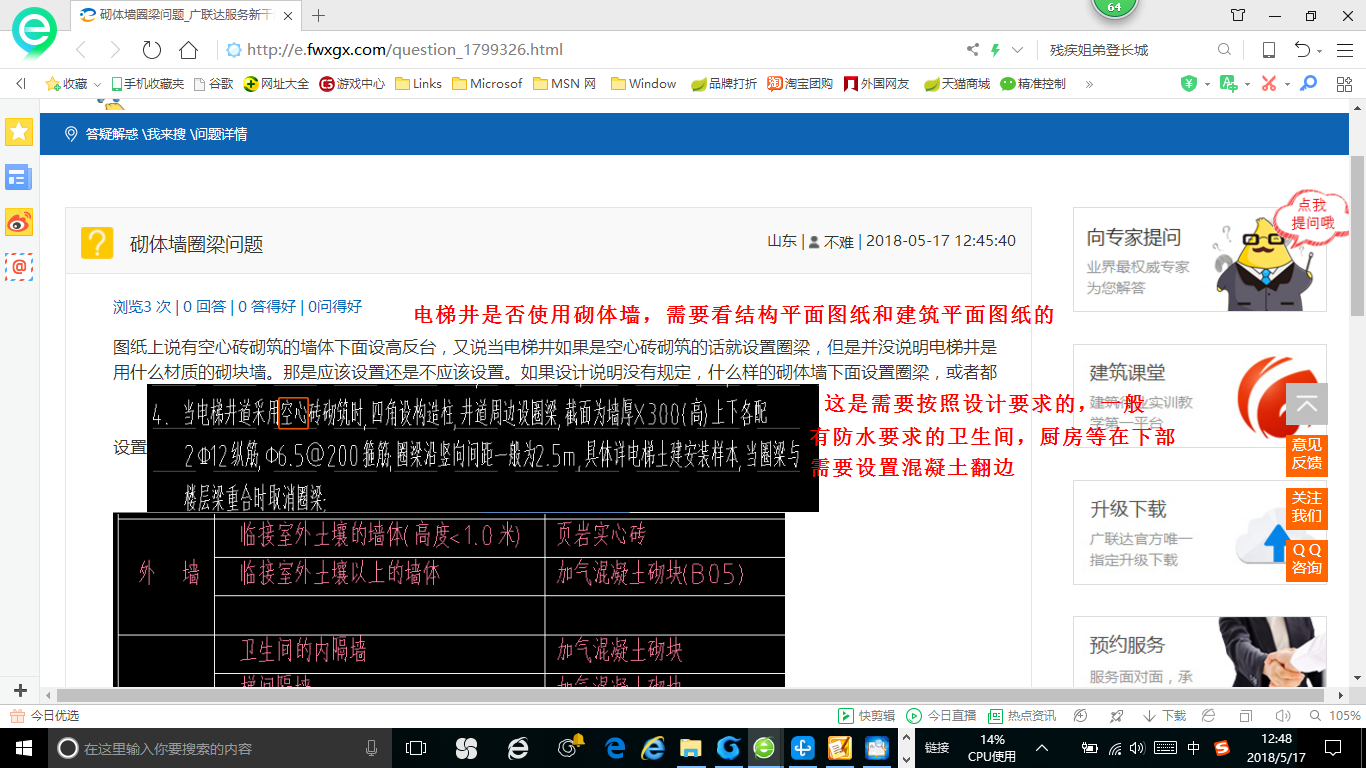Click the 意见反馈 orange button
Screen dimensions: 1366x768
point(1307,453)
